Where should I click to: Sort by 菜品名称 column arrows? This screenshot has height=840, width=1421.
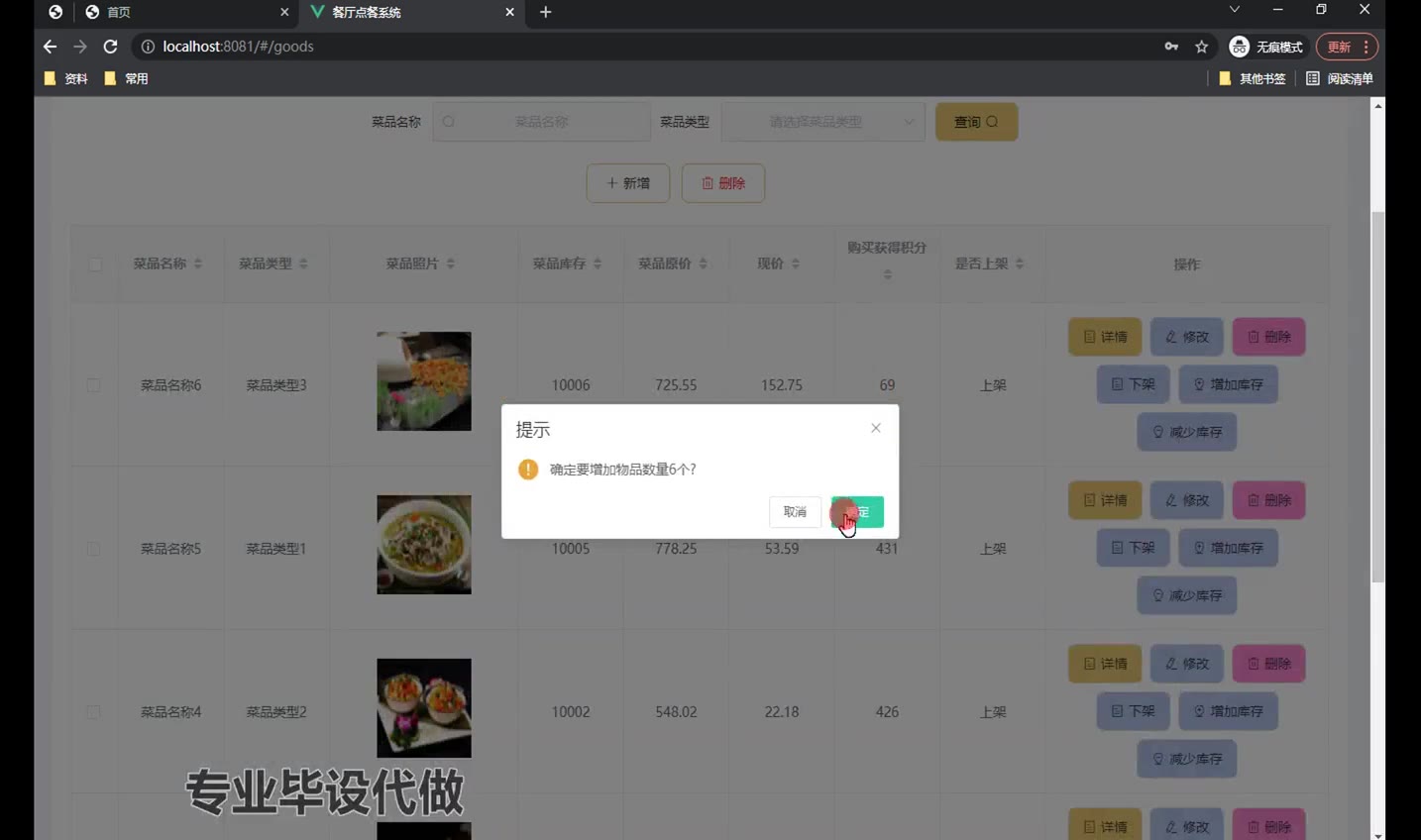pos(198,263)
